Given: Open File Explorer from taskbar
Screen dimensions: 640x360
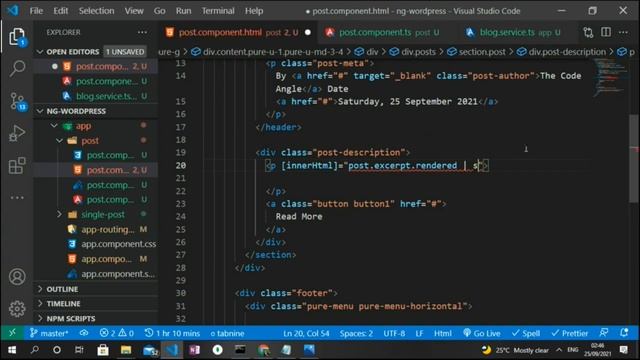Looking at the screenshot, I should 126,350.
